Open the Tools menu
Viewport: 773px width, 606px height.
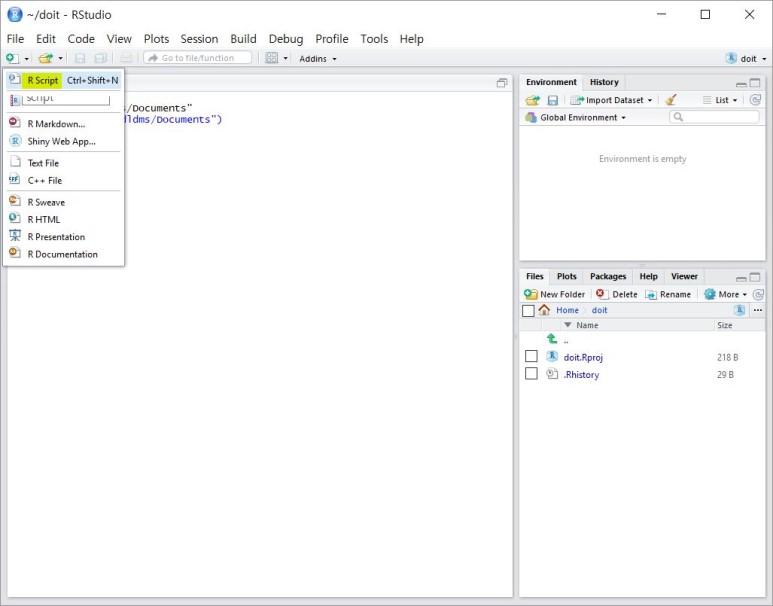tap(374, 39)
